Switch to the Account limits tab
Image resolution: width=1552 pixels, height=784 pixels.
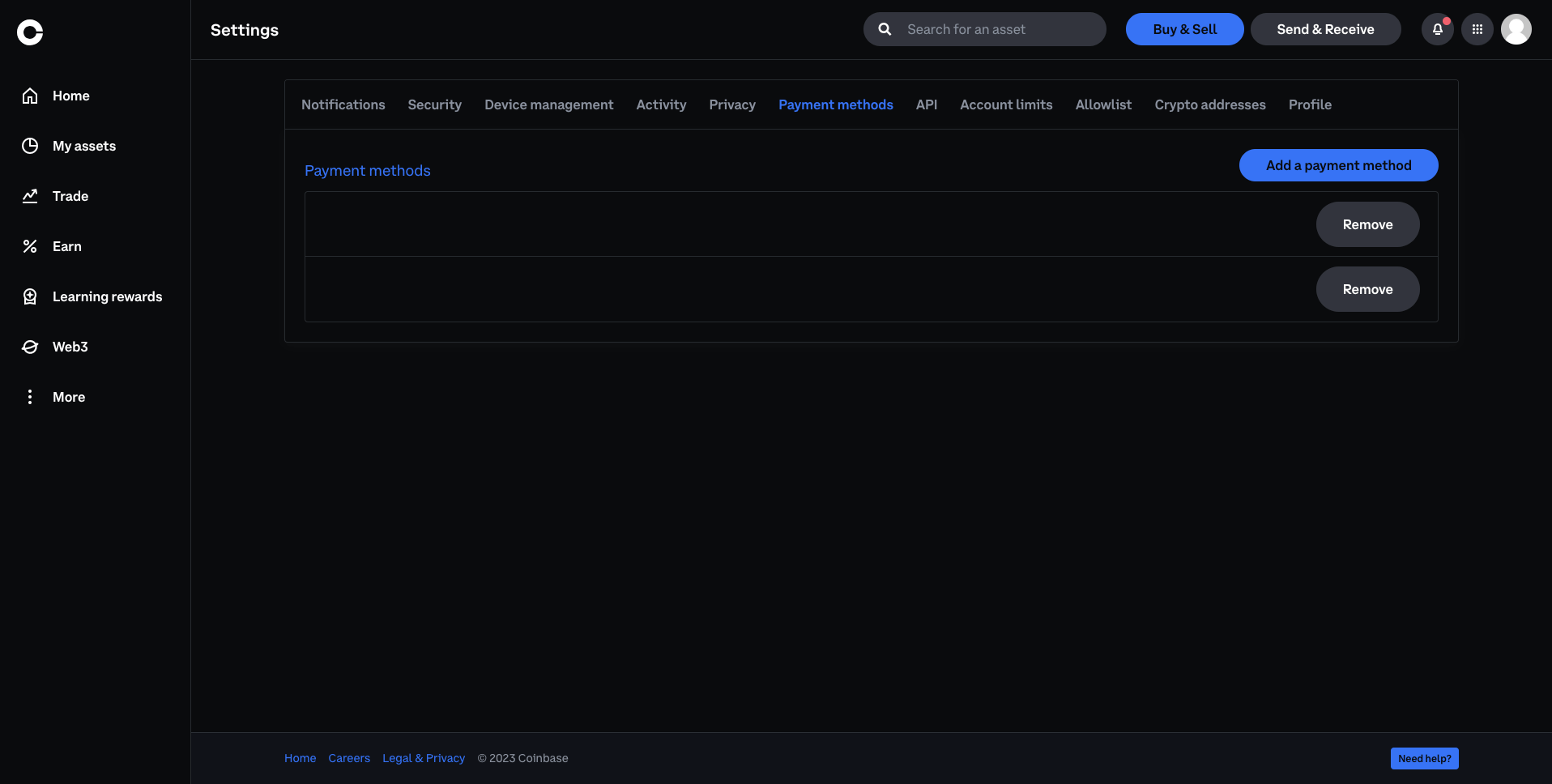coord(1005,104)
